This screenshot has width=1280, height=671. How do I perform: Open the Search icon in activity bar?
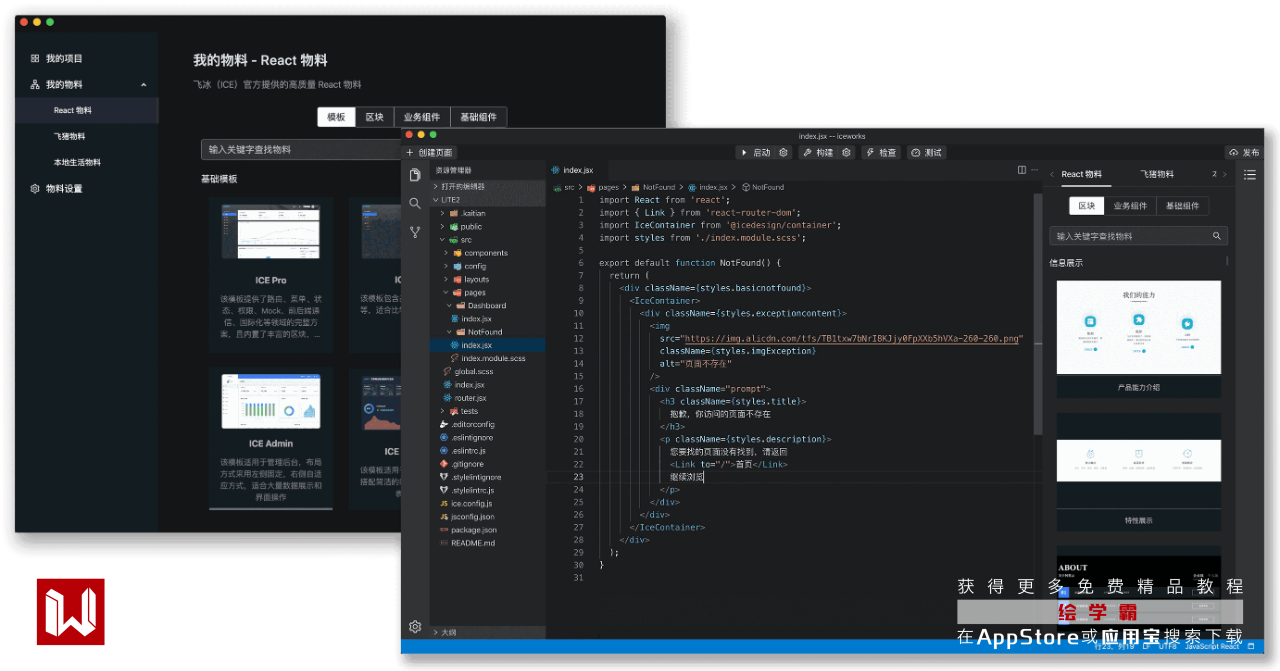pyautogui.click(x=415, y=203)
